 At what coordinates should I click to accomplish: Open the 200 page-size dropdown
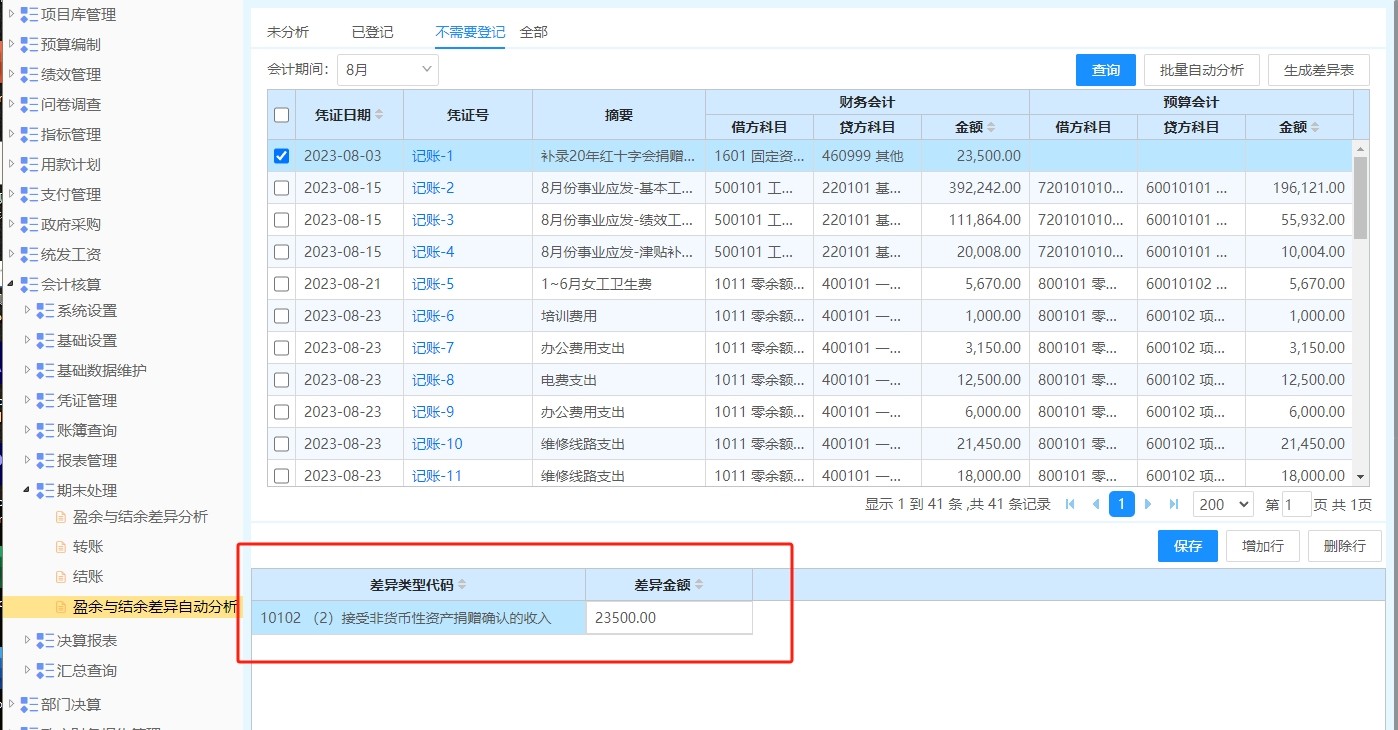coord(1223,505)
